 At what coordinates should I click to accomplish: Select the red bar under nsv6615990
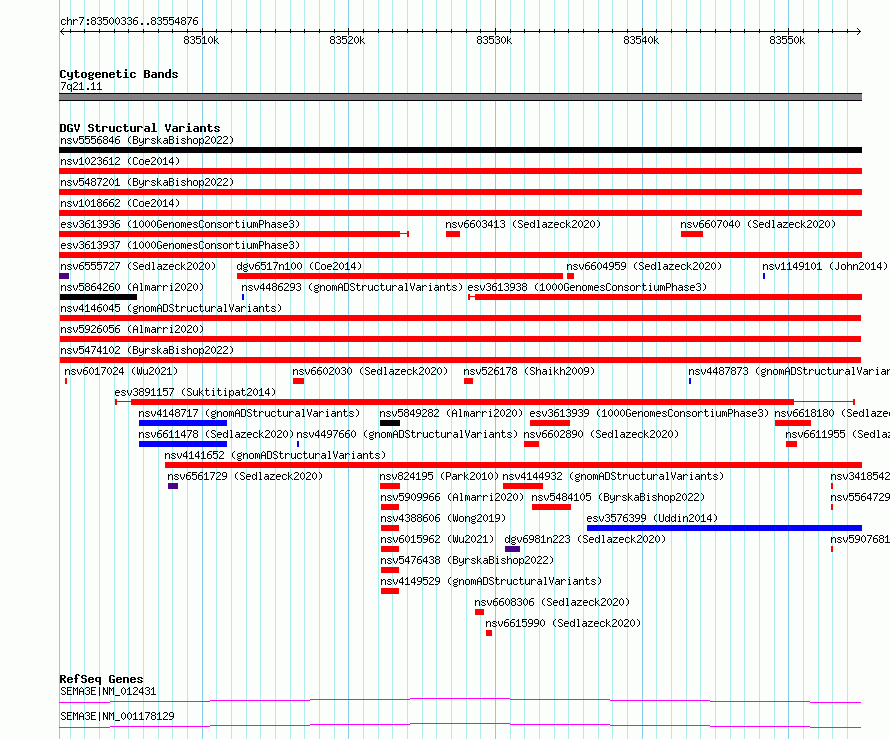(x=489, y=633)
